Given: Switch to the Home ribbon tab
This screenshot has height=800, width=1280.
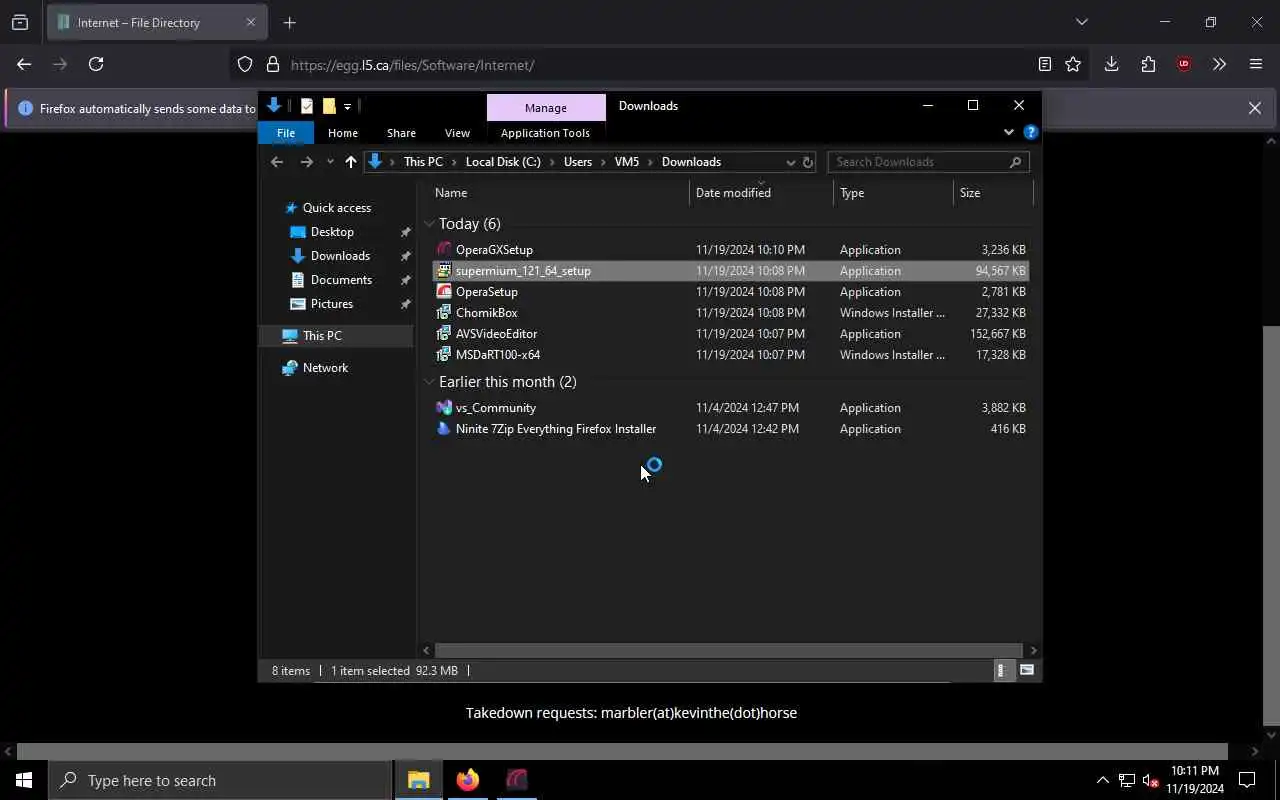Looking at the screenshot, I should 343,133.
